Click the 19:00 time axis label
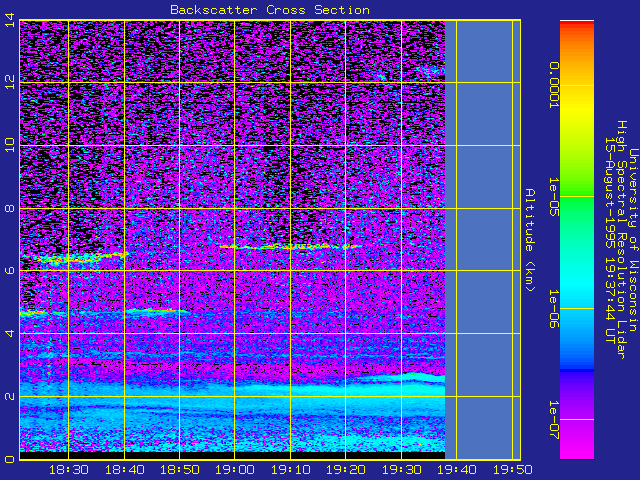The width and height of the screenshot is (640, 480). [x=235, y=470]
